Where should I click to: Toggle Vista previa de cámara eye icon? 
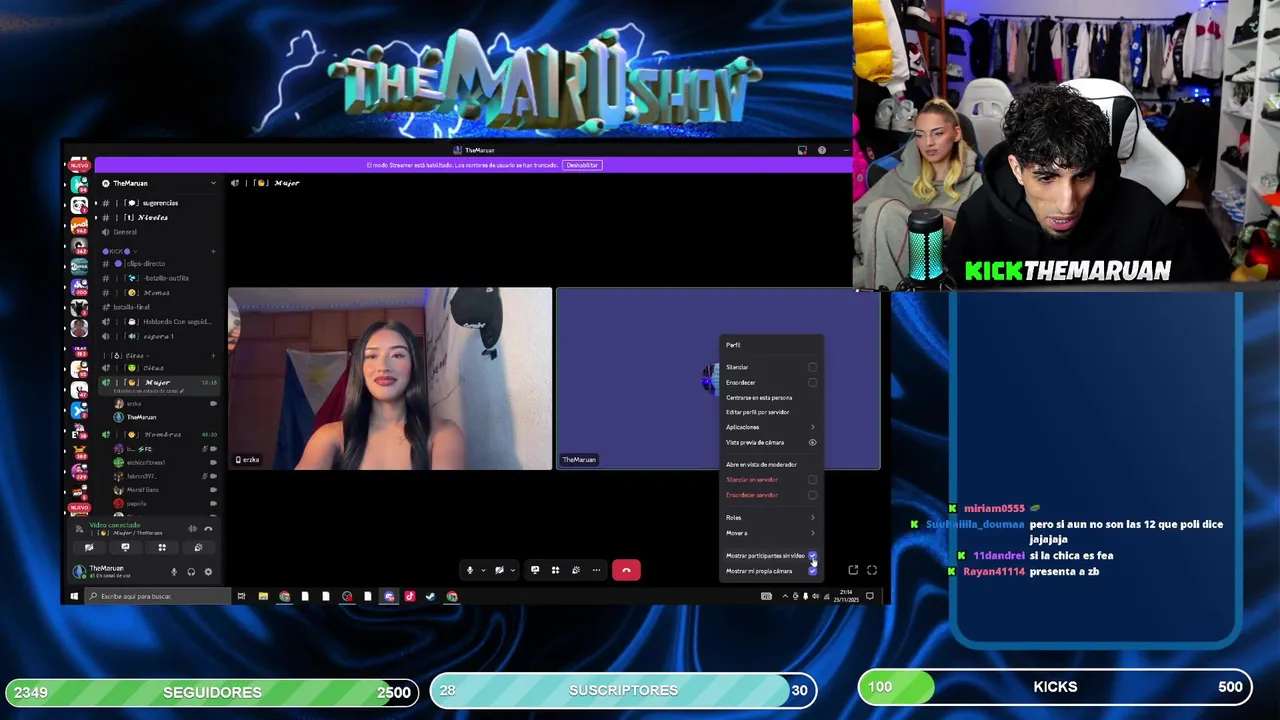click(812, 442)
